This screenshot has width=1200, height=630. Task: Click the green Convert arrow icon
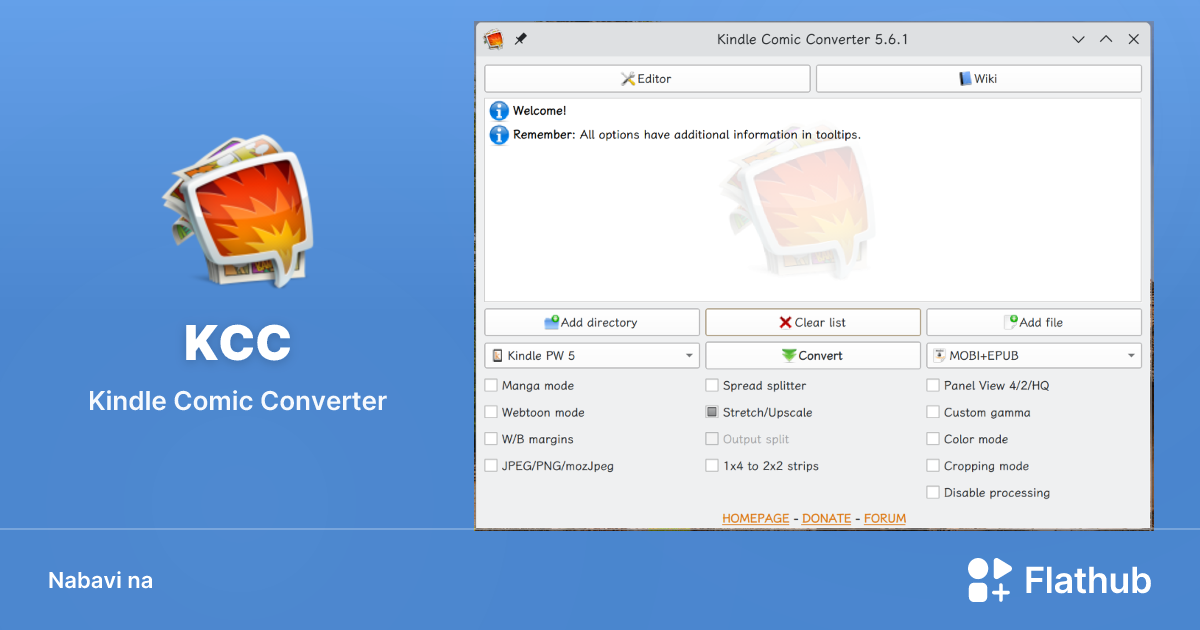pos(790,355)
